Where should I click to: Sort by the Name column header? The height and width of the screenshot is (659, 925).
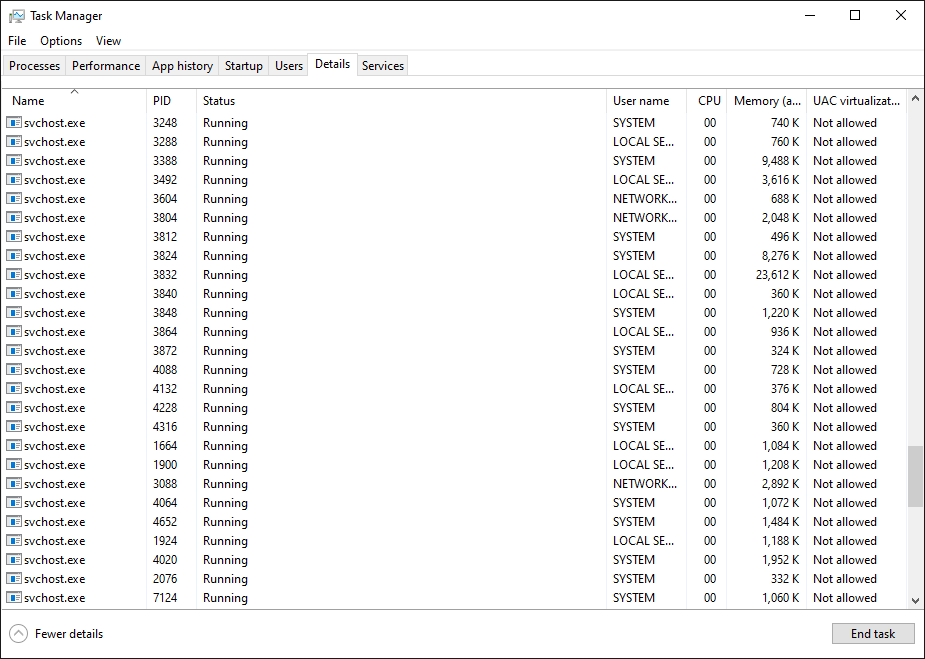[x=74, y=101]
